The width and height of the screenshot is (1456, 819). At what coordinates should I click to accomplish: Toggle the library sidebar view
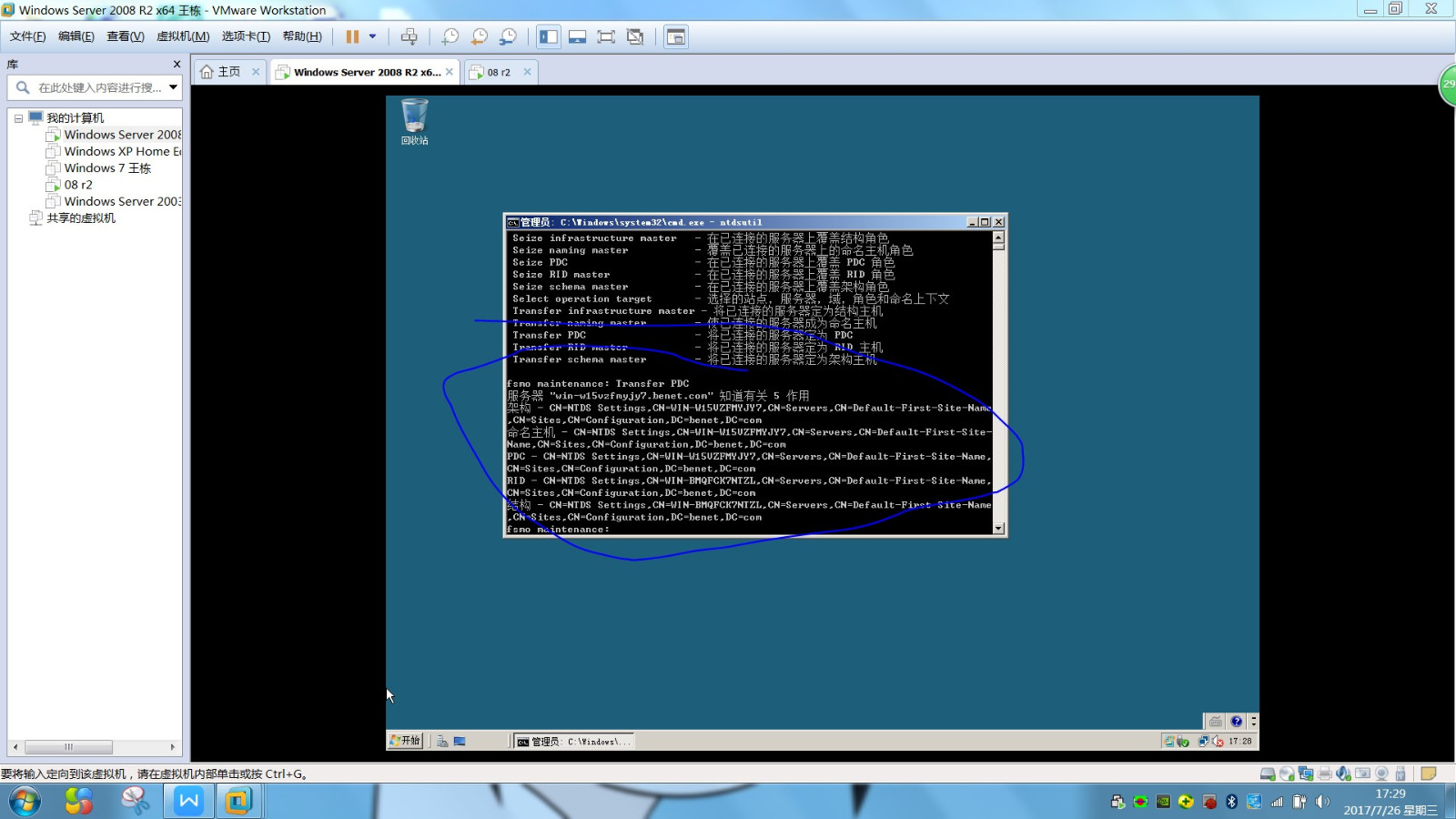click(x=549, y=36)
